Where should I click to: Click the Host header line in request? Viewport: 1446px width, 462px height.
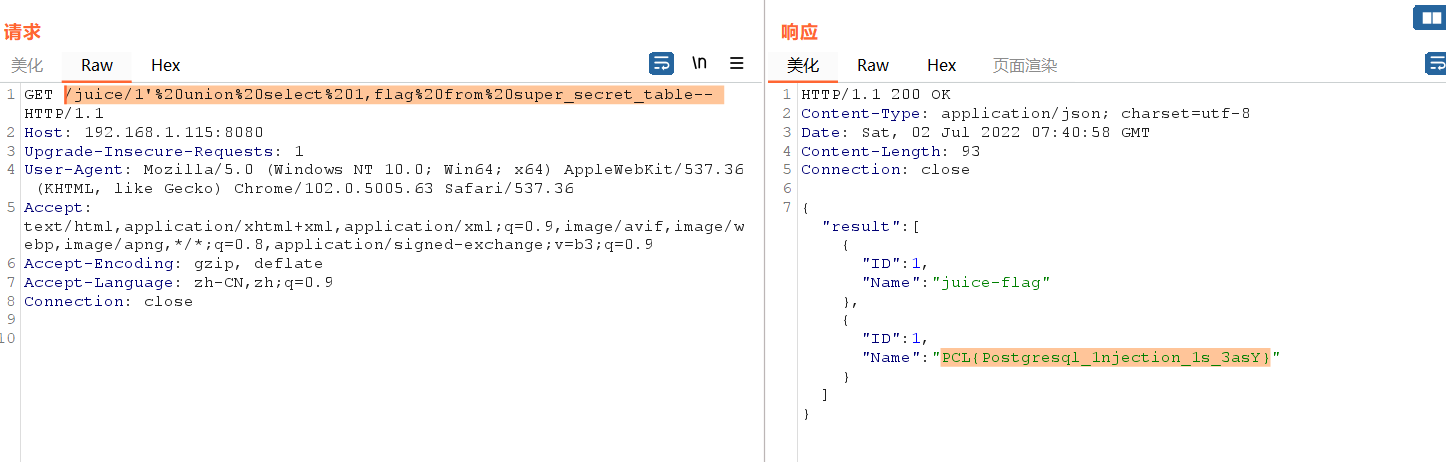click(x=143, y=132)
